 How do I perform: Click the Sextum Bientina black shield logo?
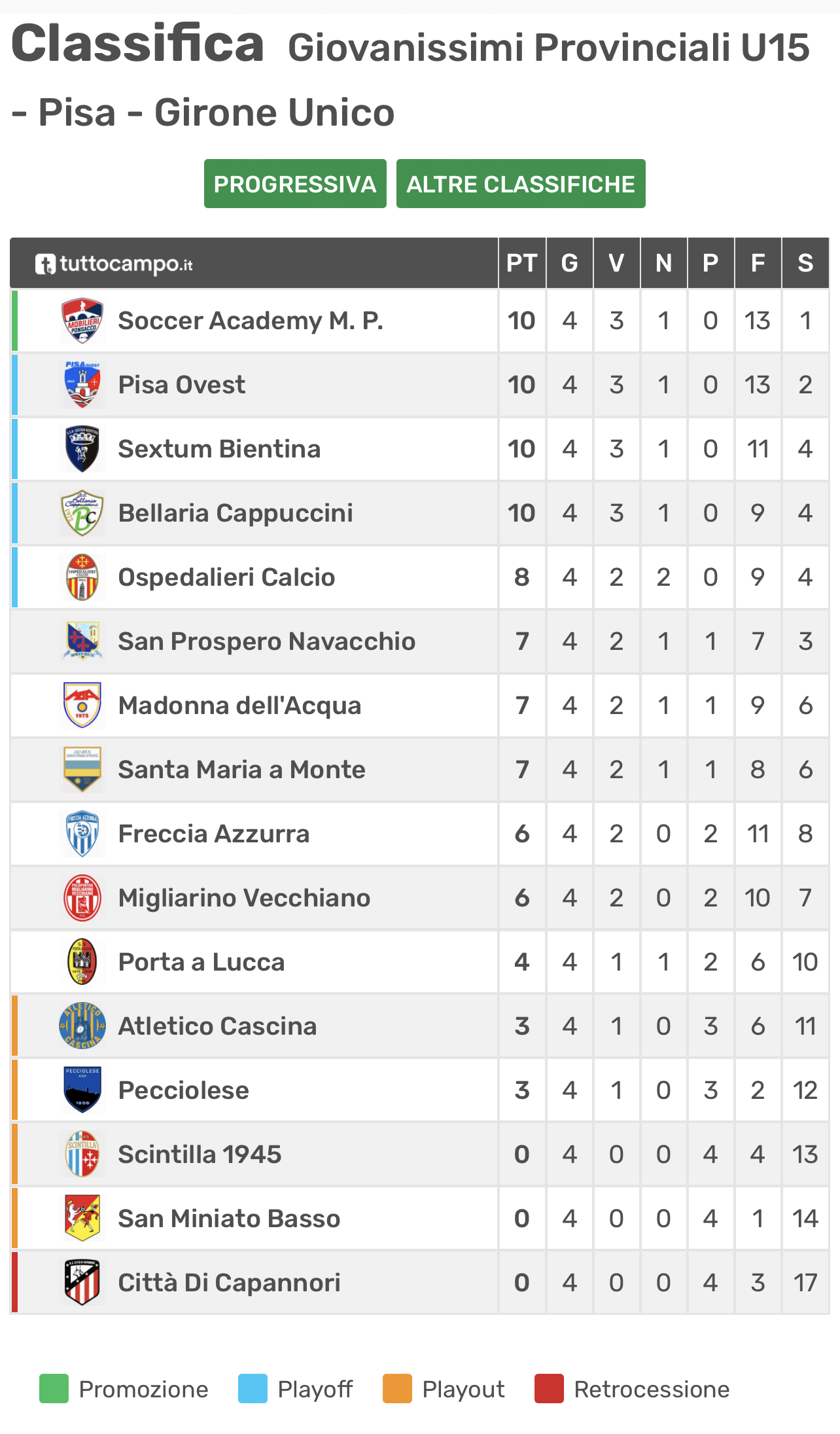click(x=82, y=449)
